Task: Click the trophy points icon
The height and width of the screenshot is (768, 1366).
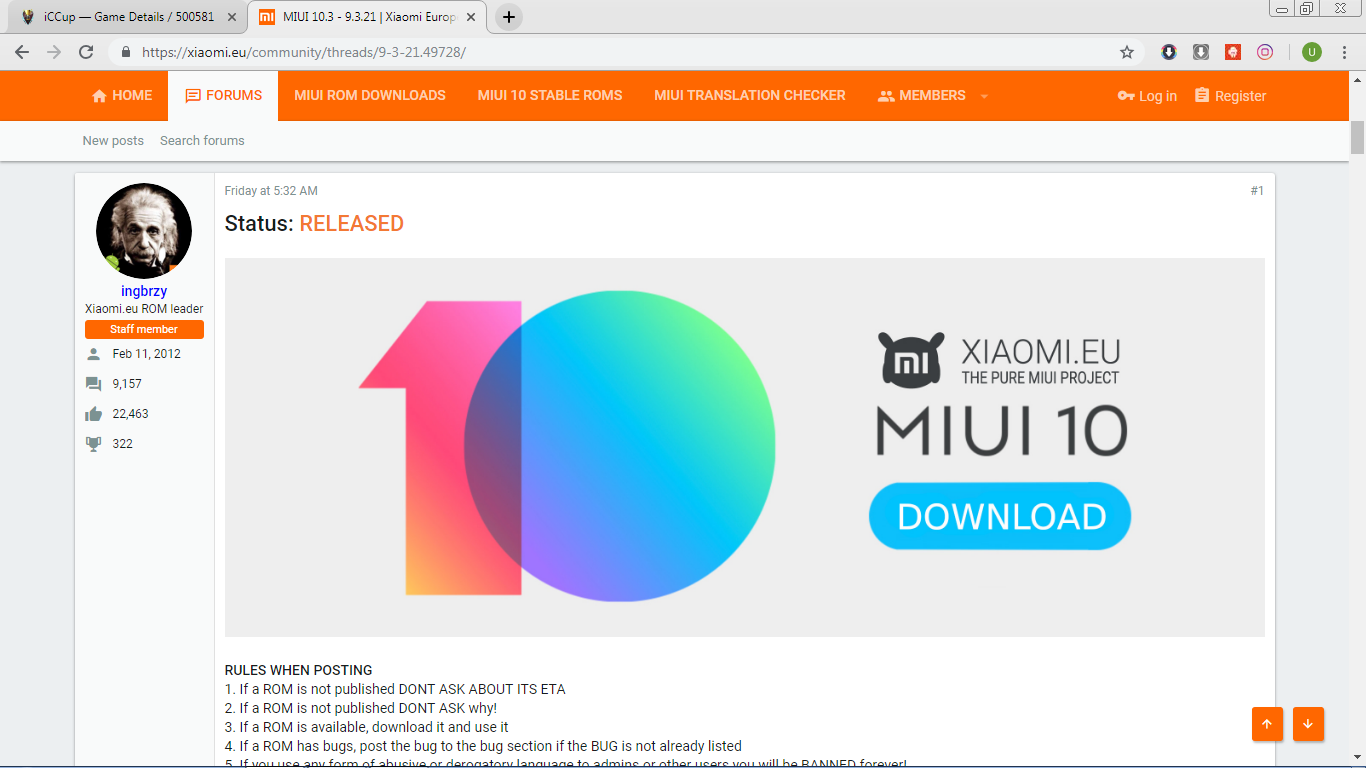Action: click(x=94, y=444)
